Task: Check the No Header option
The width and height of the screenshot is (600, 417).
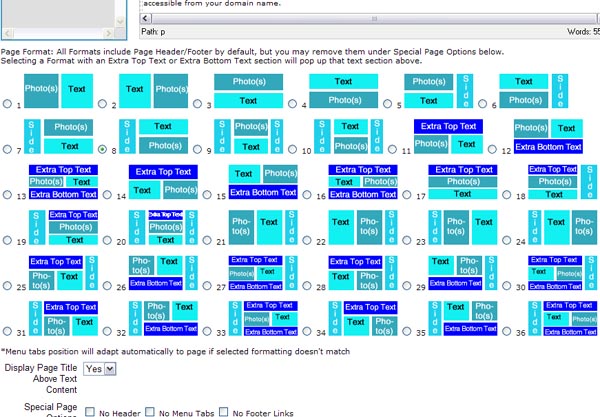Action: point(90,412)
